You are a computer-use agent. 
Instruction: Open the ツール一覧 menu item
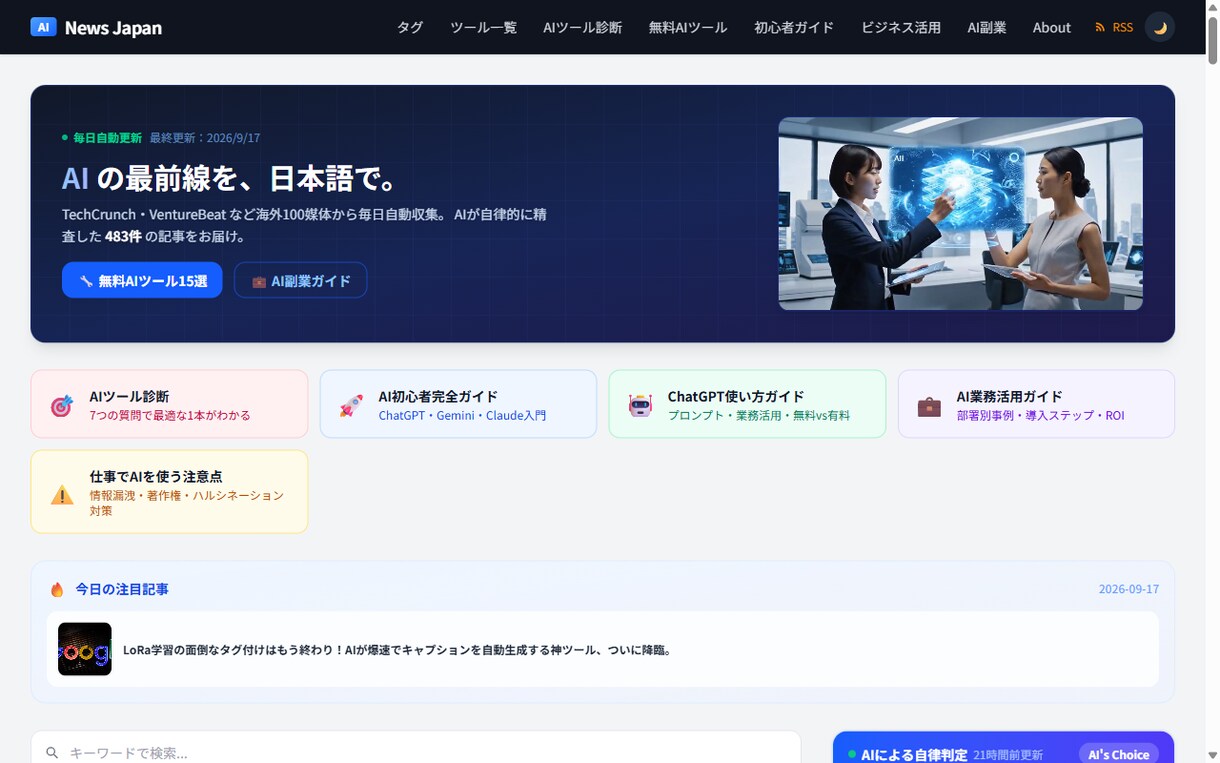(x=483, y=27)
